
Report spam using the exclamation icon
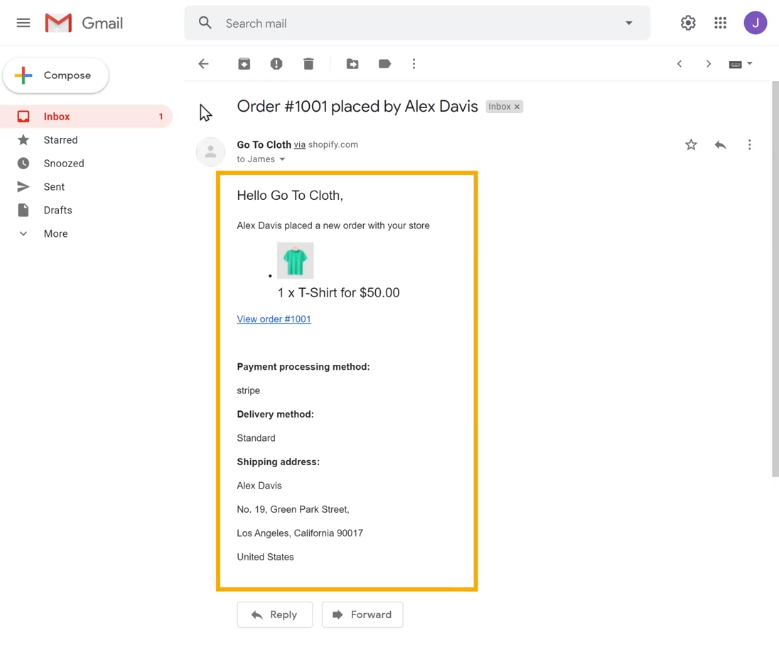(x=276, y=64)
